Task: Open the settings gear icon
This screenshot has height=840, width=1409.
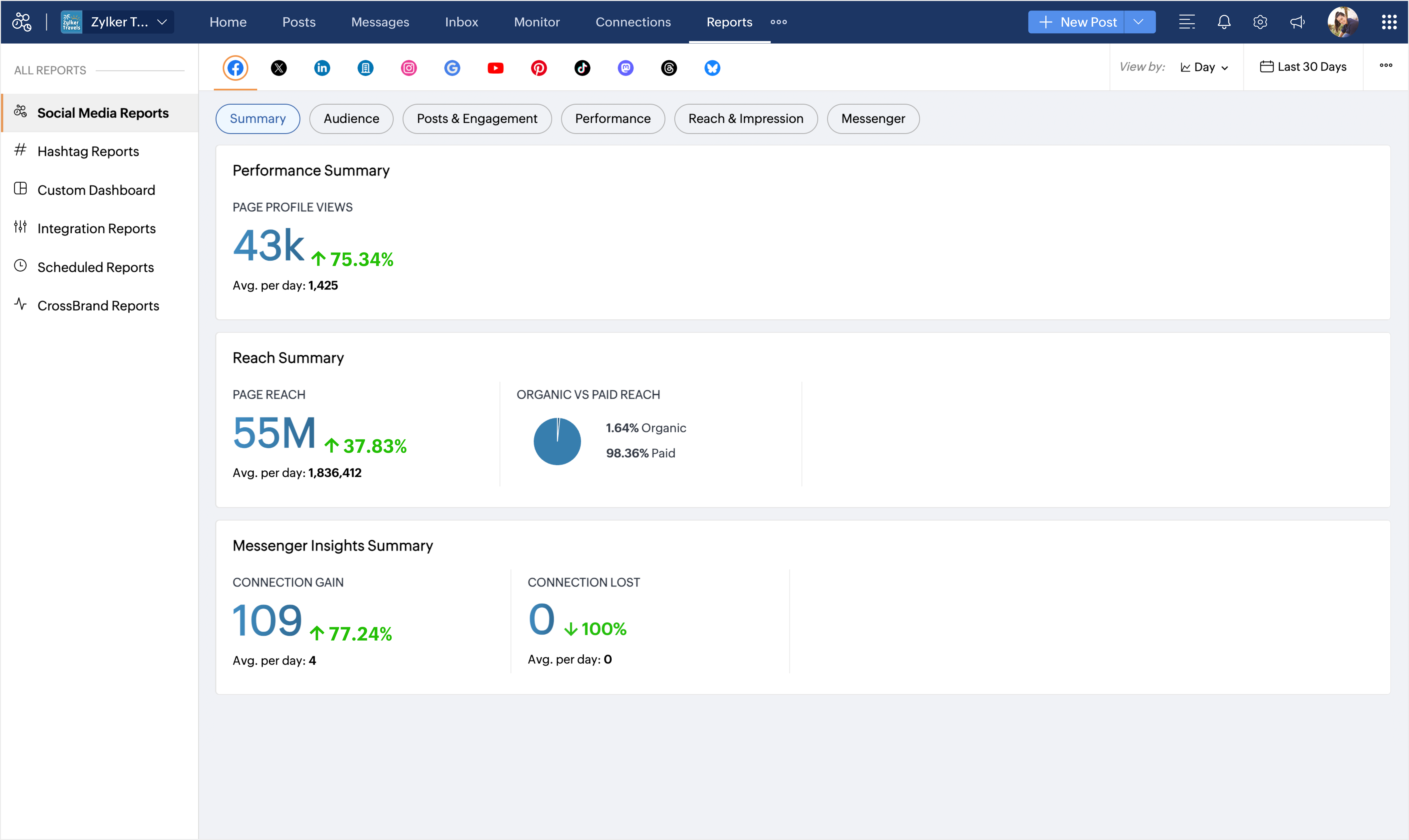Action: (1260, 22)
